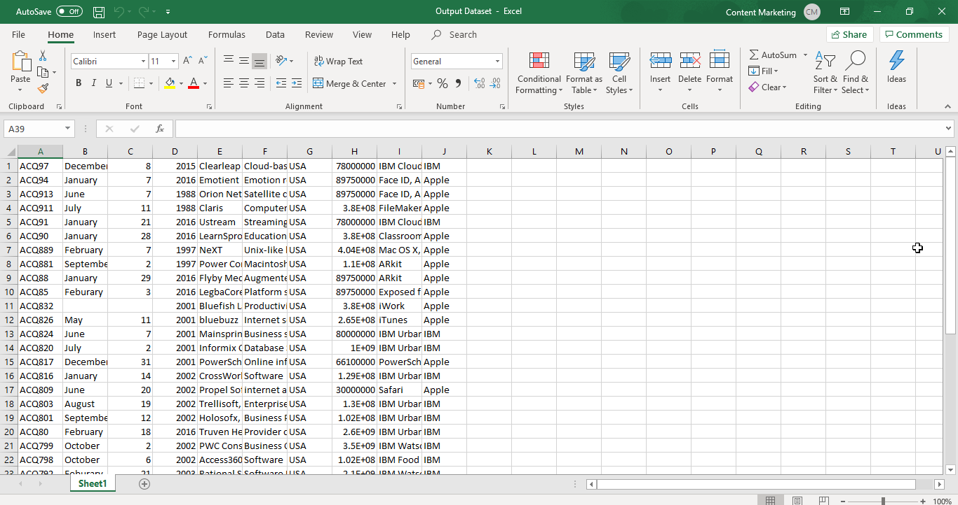958x505 pixels.
Task: Click the formula bar input
Action: (560, 129)
